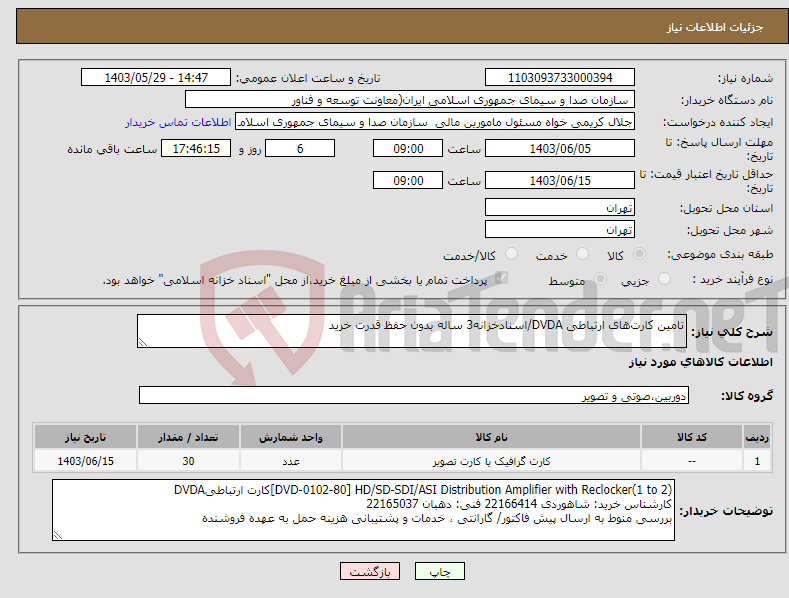
Task: Click the بازگشت back button
Action: coord(370,571)
